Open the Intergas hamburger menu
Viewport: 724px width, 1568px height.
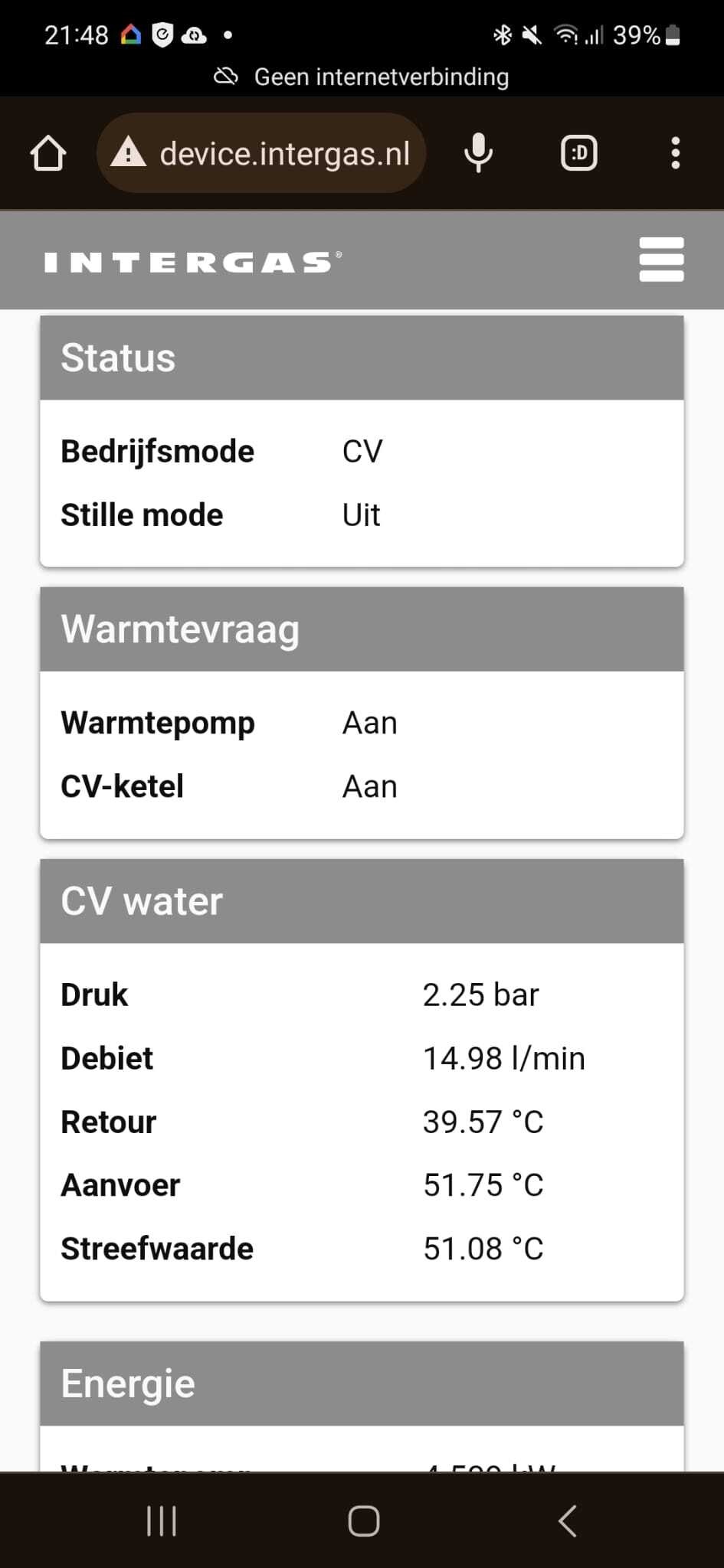pyautogui.click(x=660, y=260)
